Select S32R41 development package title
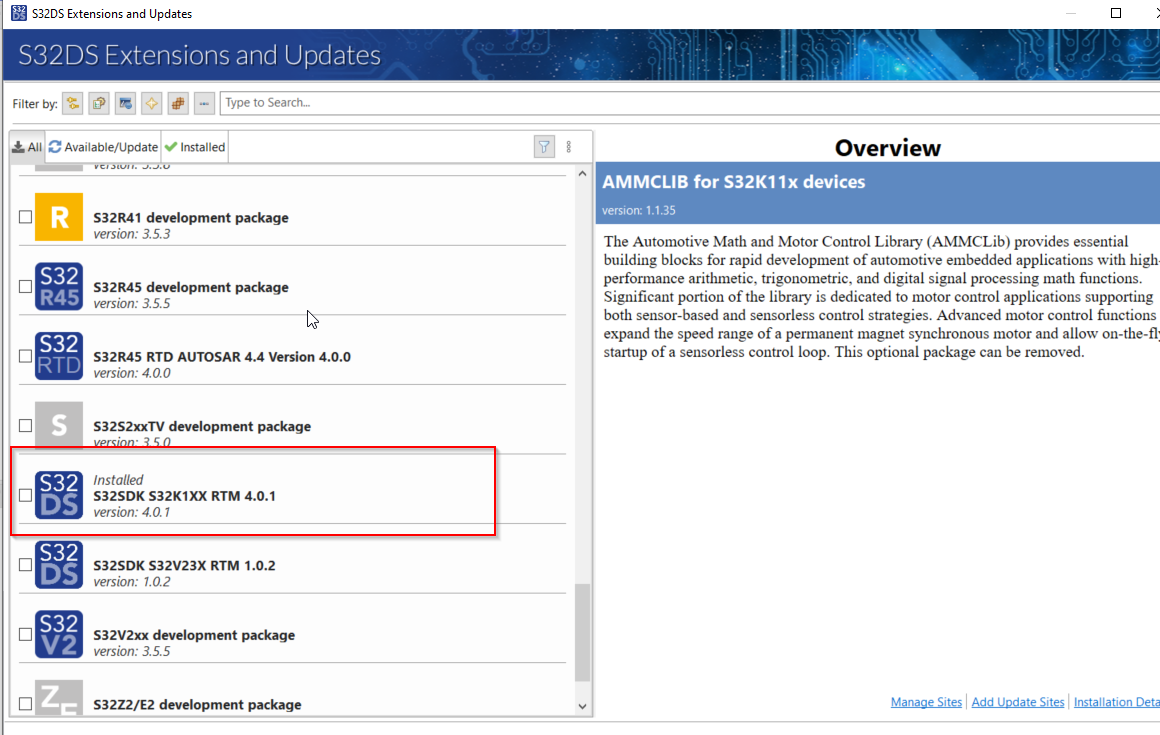 pos(191,217)
